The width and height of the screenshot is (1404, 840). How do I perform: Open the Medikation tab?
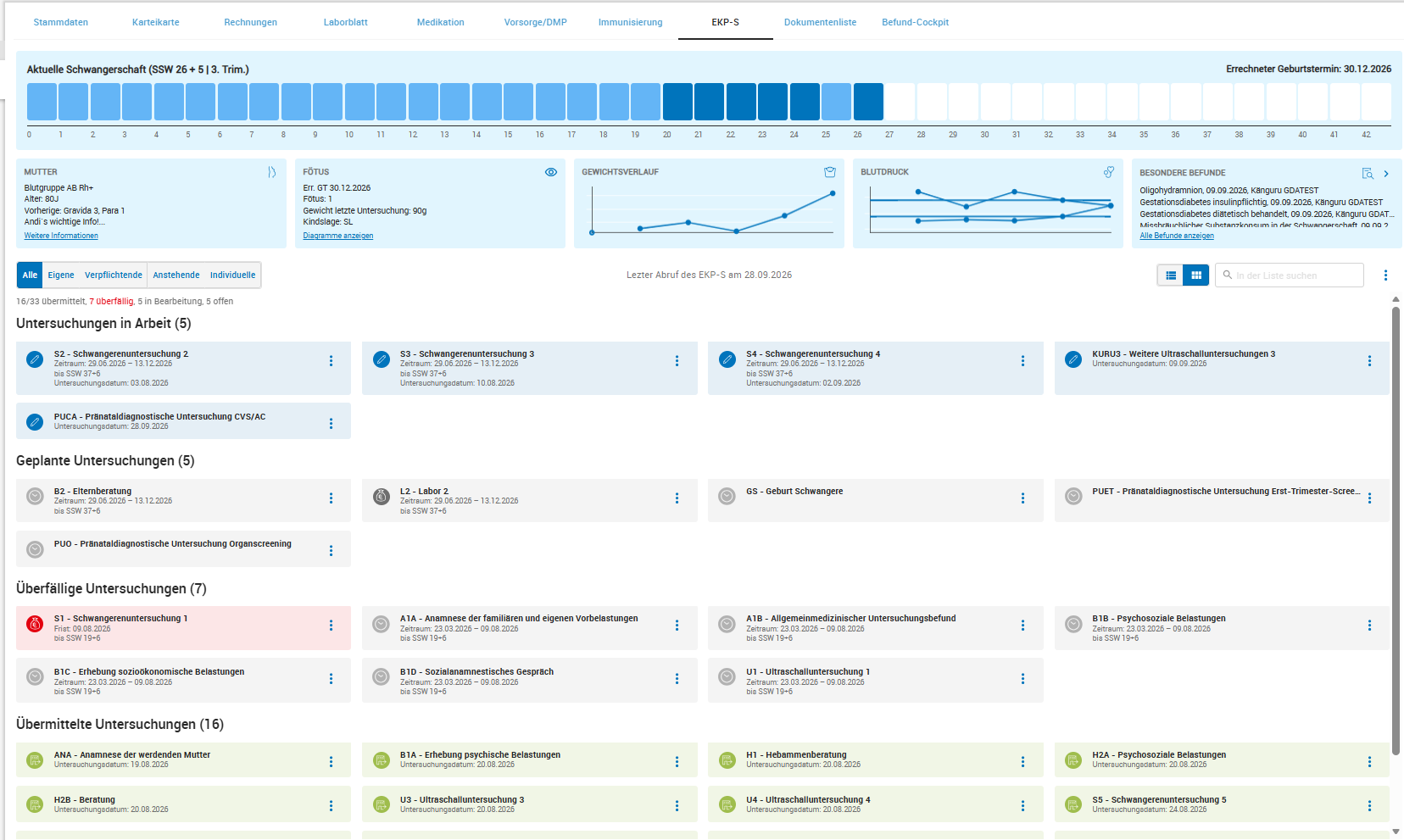[x=441, y=22]
